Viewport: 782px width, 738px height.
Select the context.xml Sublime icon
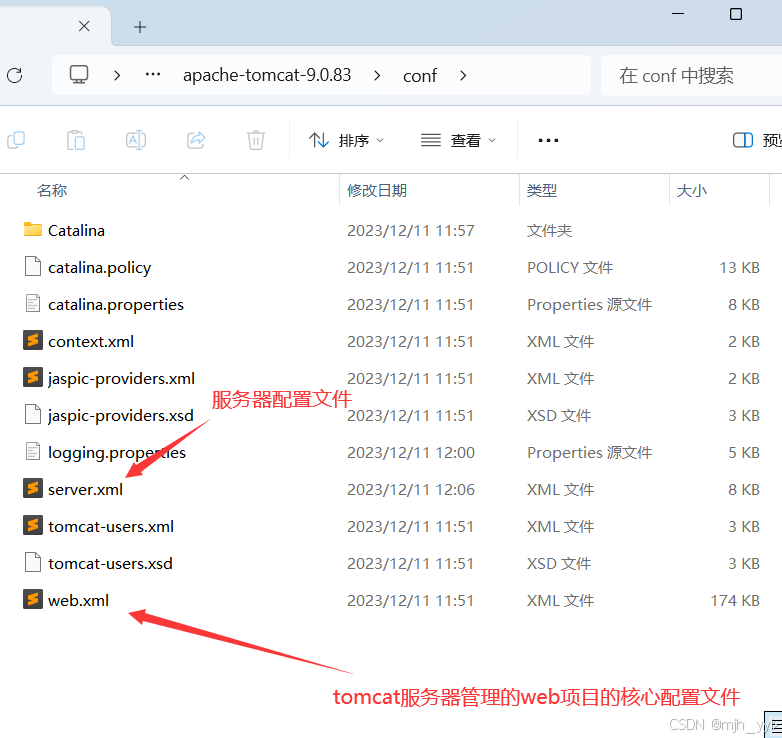click(x=33, y=340)
